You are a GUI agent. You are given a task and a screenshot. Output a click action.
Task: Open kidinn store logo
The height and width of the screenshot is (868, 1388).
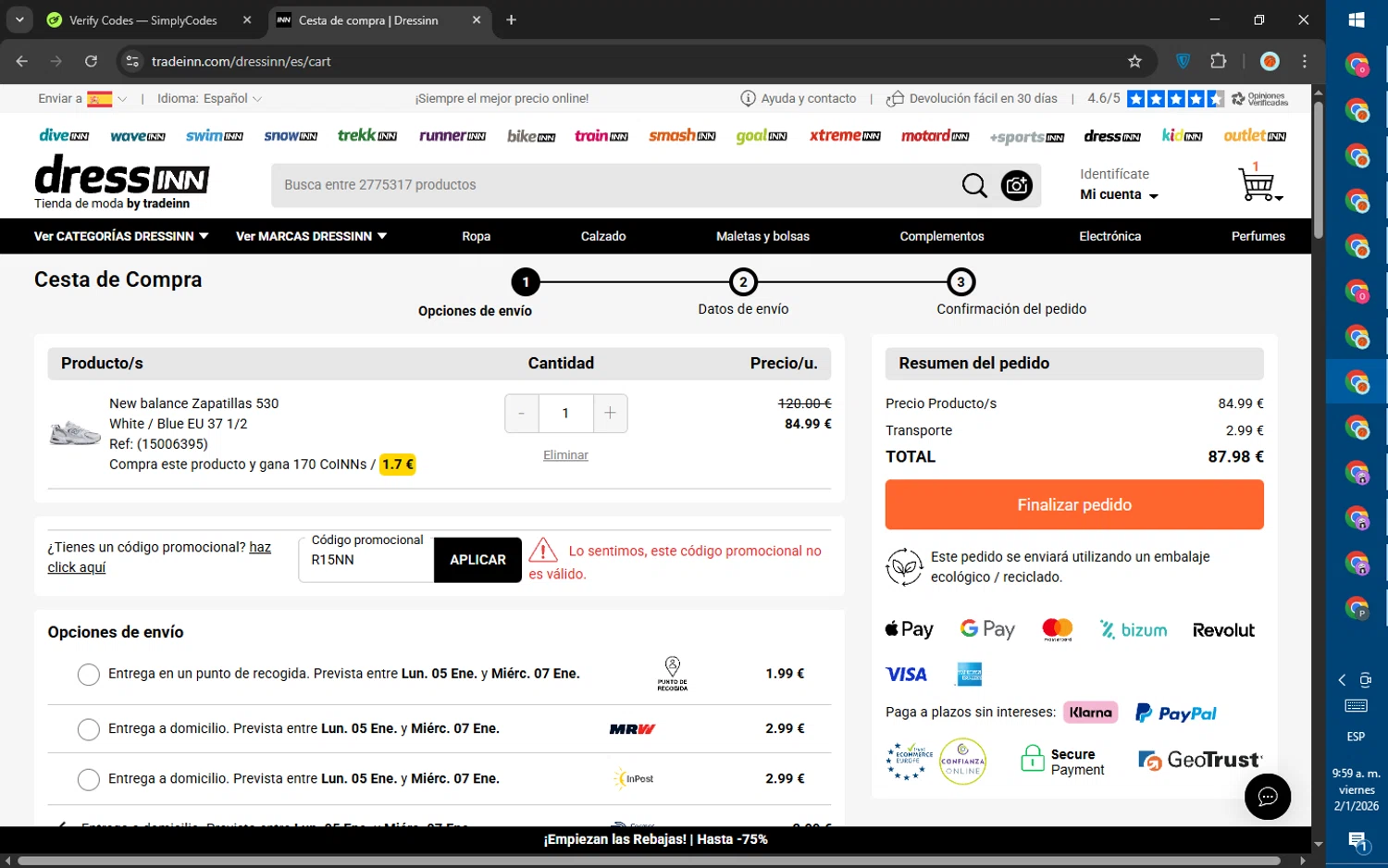click(x=1183, y=136)
